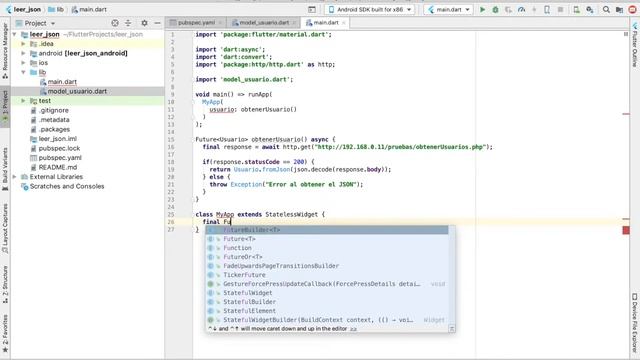Expand the test folder
The image size is (640, 360).
23,100
